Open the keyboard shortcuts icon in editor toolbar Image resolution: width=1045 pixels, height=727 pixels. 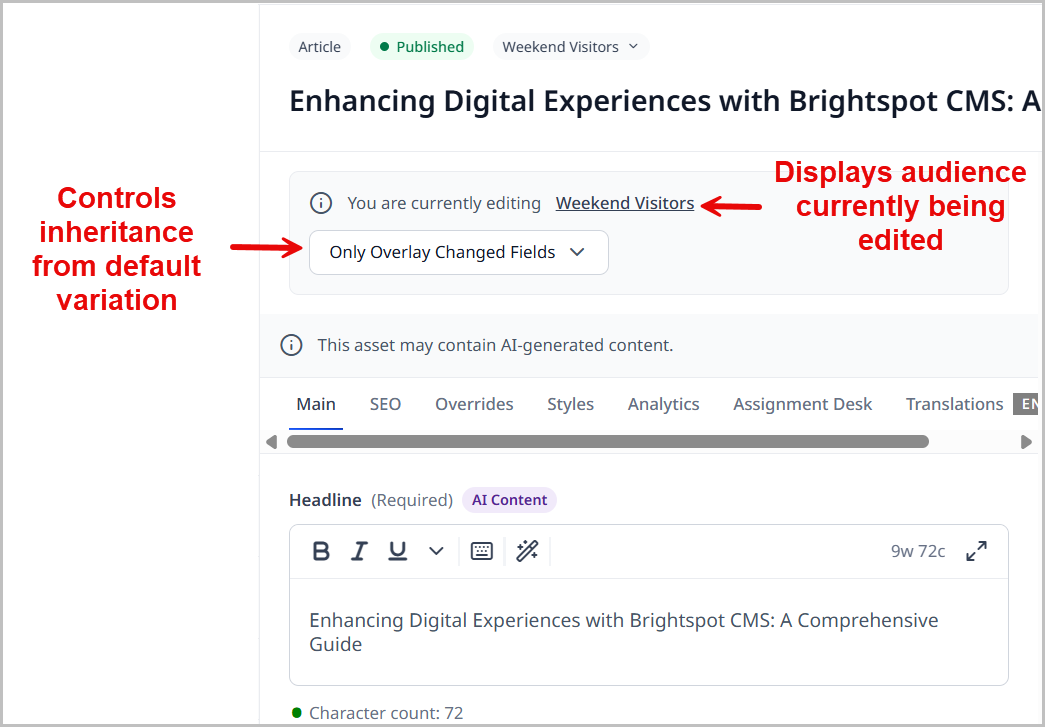point(482,551)
